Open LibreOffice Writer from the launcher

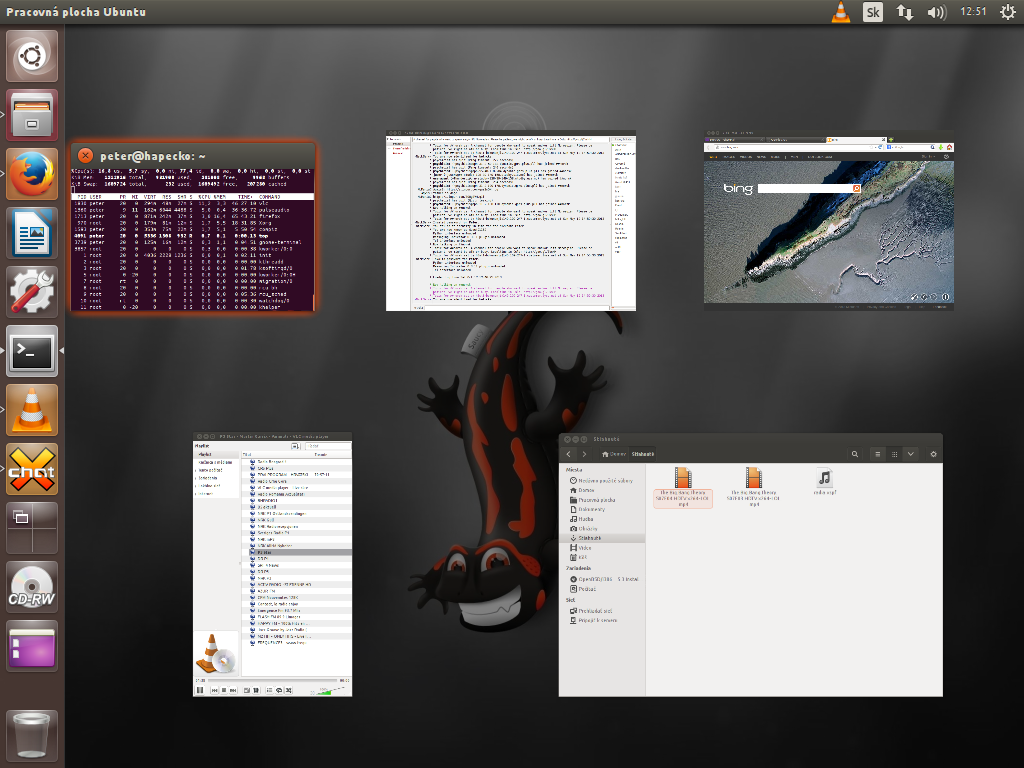click(32, 233)
